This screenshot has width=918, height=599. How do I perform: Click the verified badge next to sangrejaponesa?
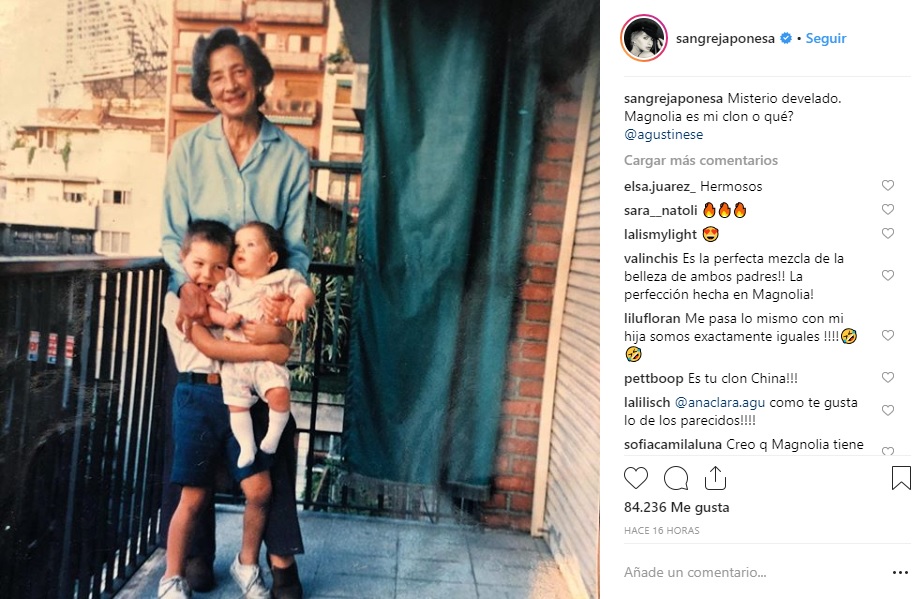[x=786, y=38]
